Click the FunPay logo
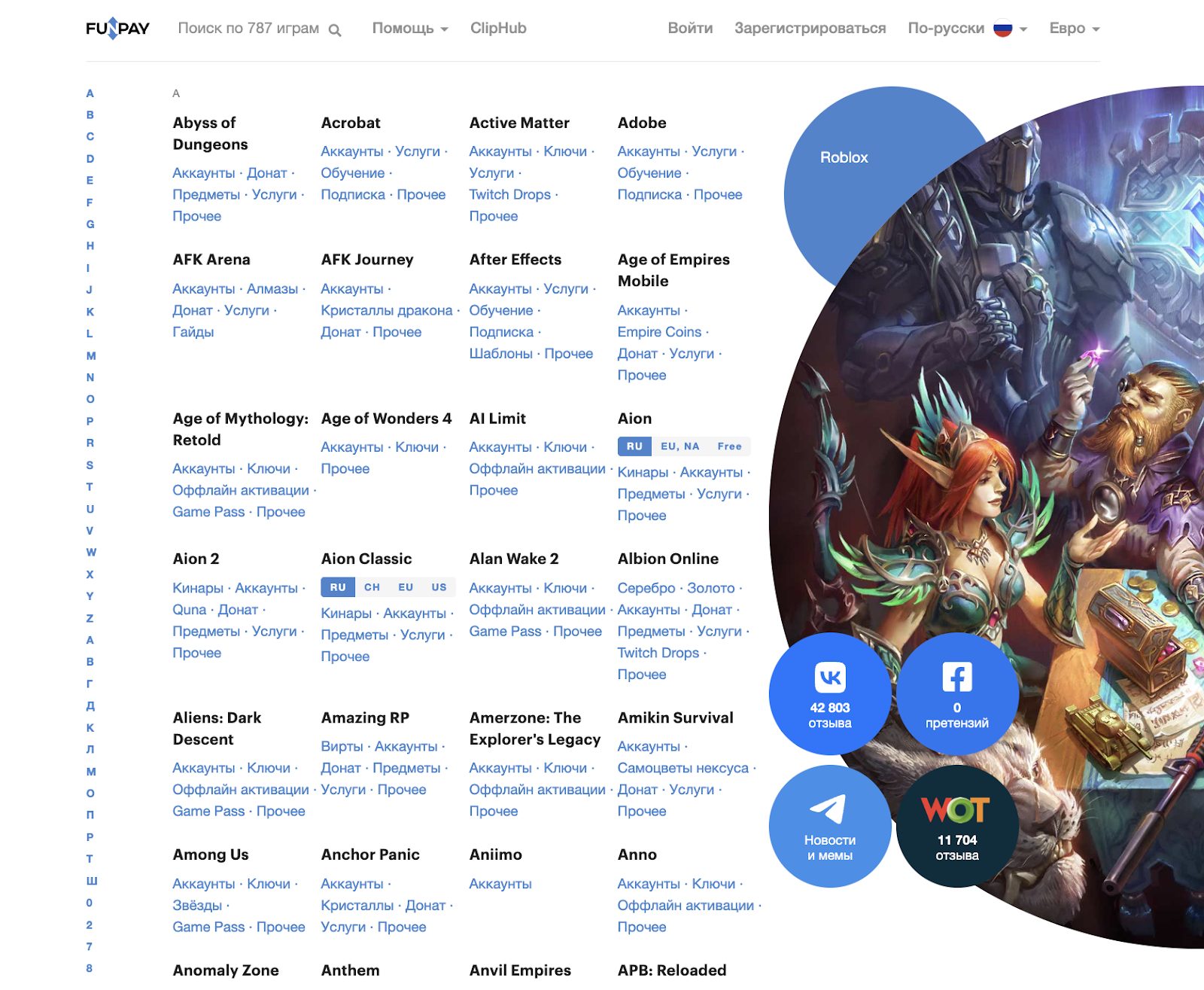The height and width of the screenshot is (990, 1204). (117, 29)
